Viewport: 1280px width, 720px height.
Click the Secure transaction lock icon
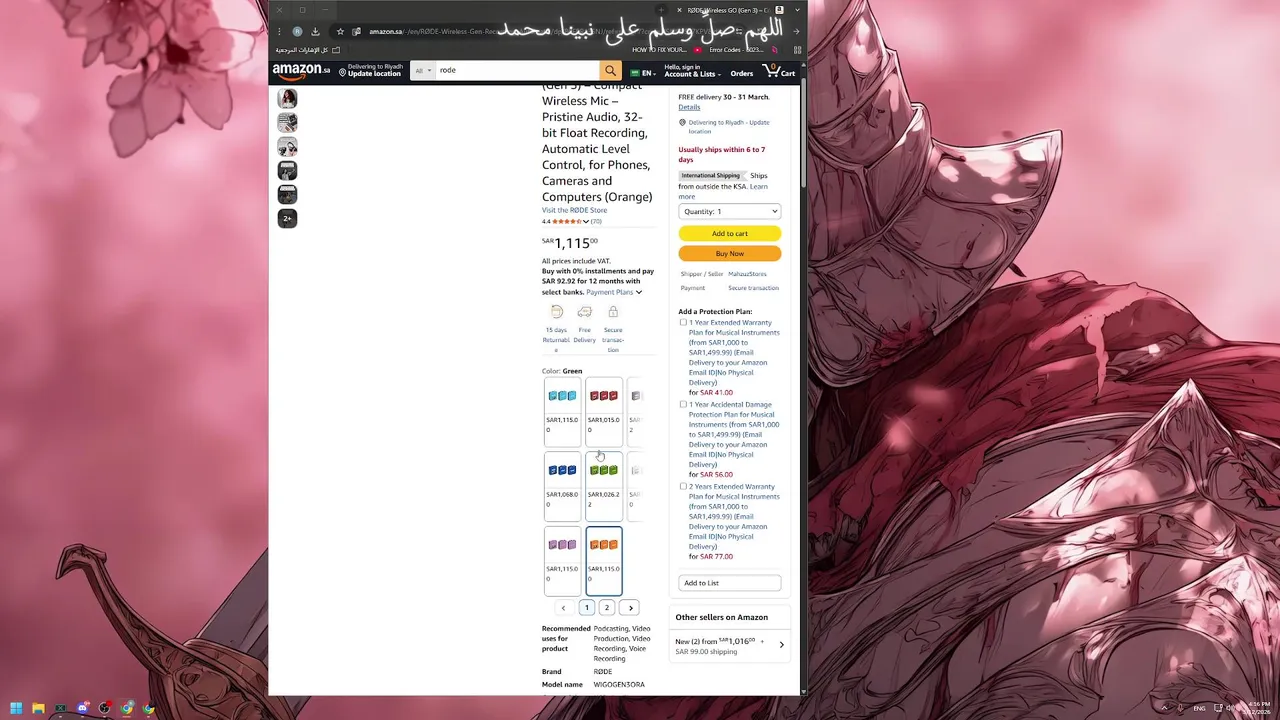613,312
